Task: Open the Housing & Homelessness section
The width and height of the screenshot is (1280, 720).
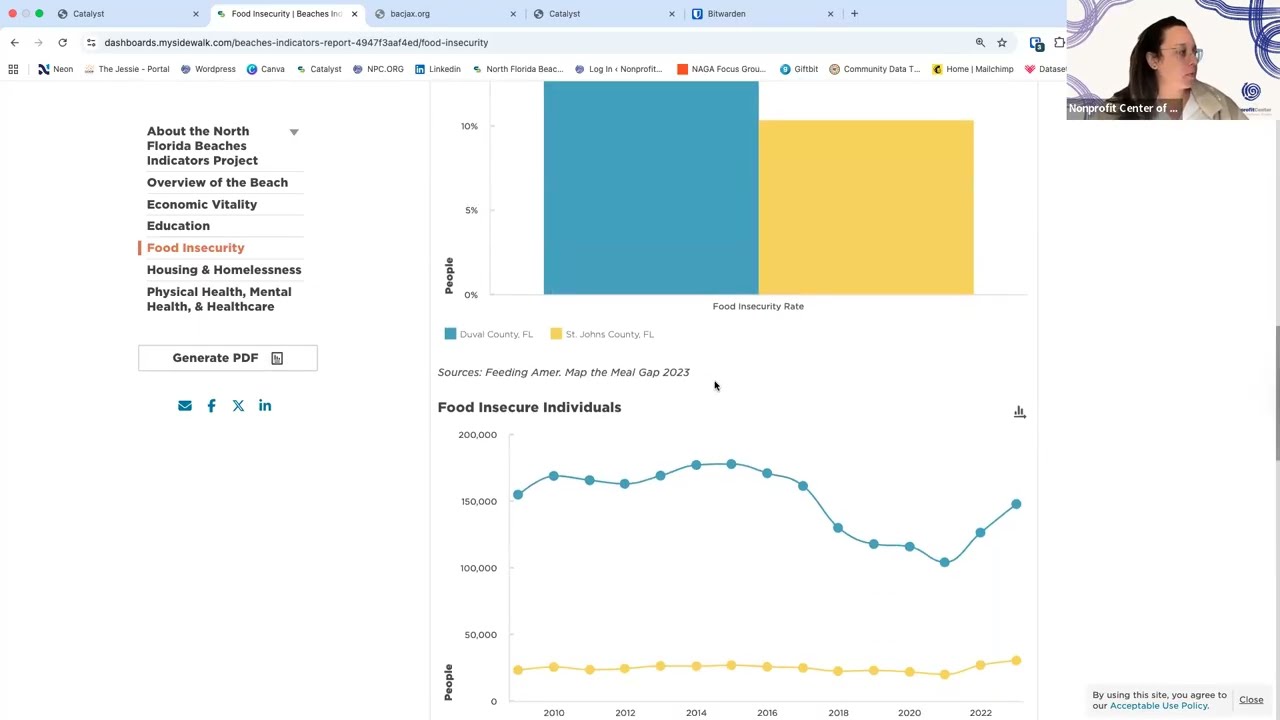Action: click(x=224, y=270)
